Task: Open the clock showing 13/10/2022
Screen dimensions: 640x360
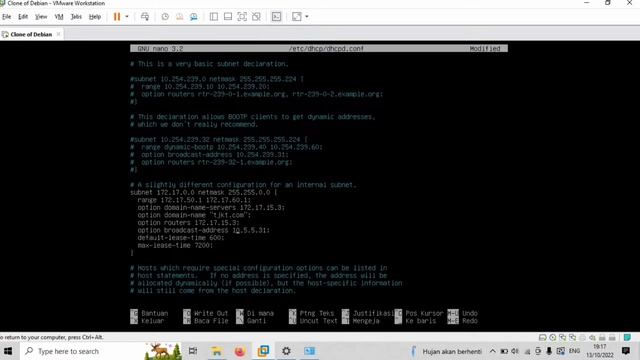Action: click(x=600, y=351)
